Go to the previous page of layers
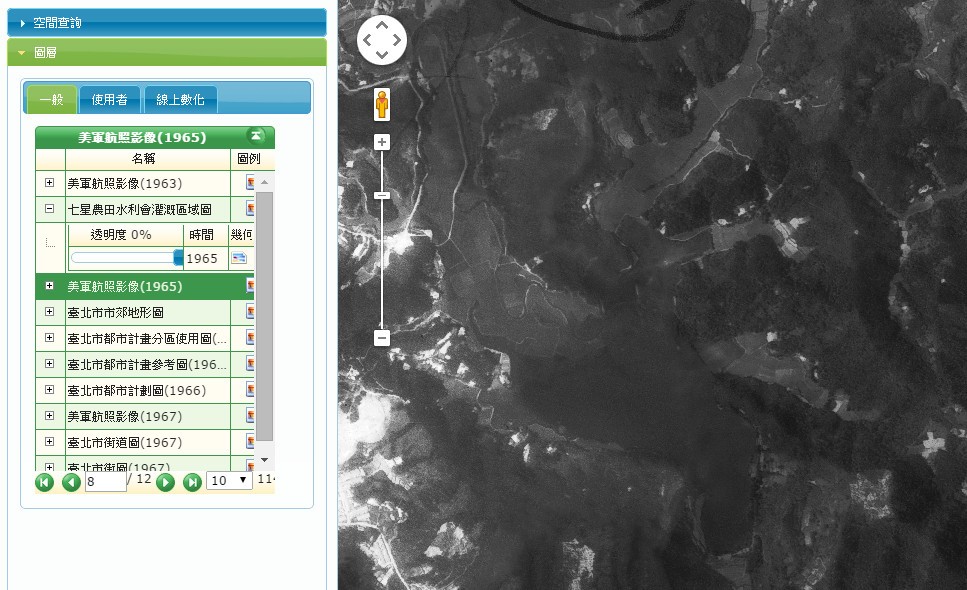 [71, 482]
